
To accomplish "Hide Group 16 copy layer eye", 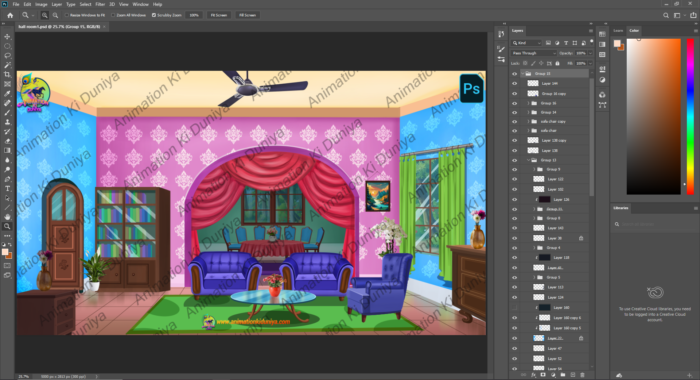I will 514,94.
